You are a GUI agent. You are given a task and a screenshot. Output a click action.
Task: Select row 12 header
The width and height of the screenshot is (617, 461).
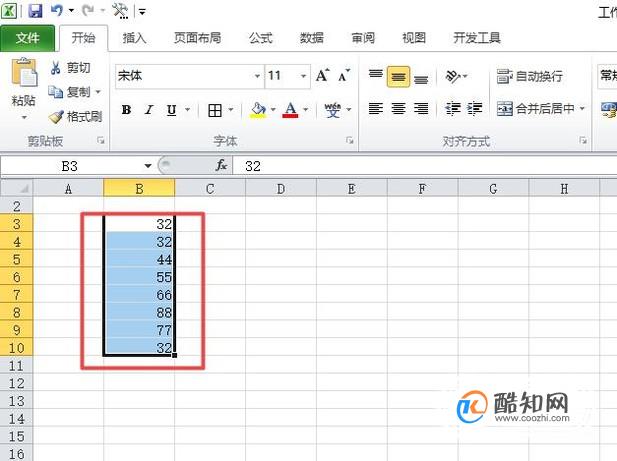(17, 383)
